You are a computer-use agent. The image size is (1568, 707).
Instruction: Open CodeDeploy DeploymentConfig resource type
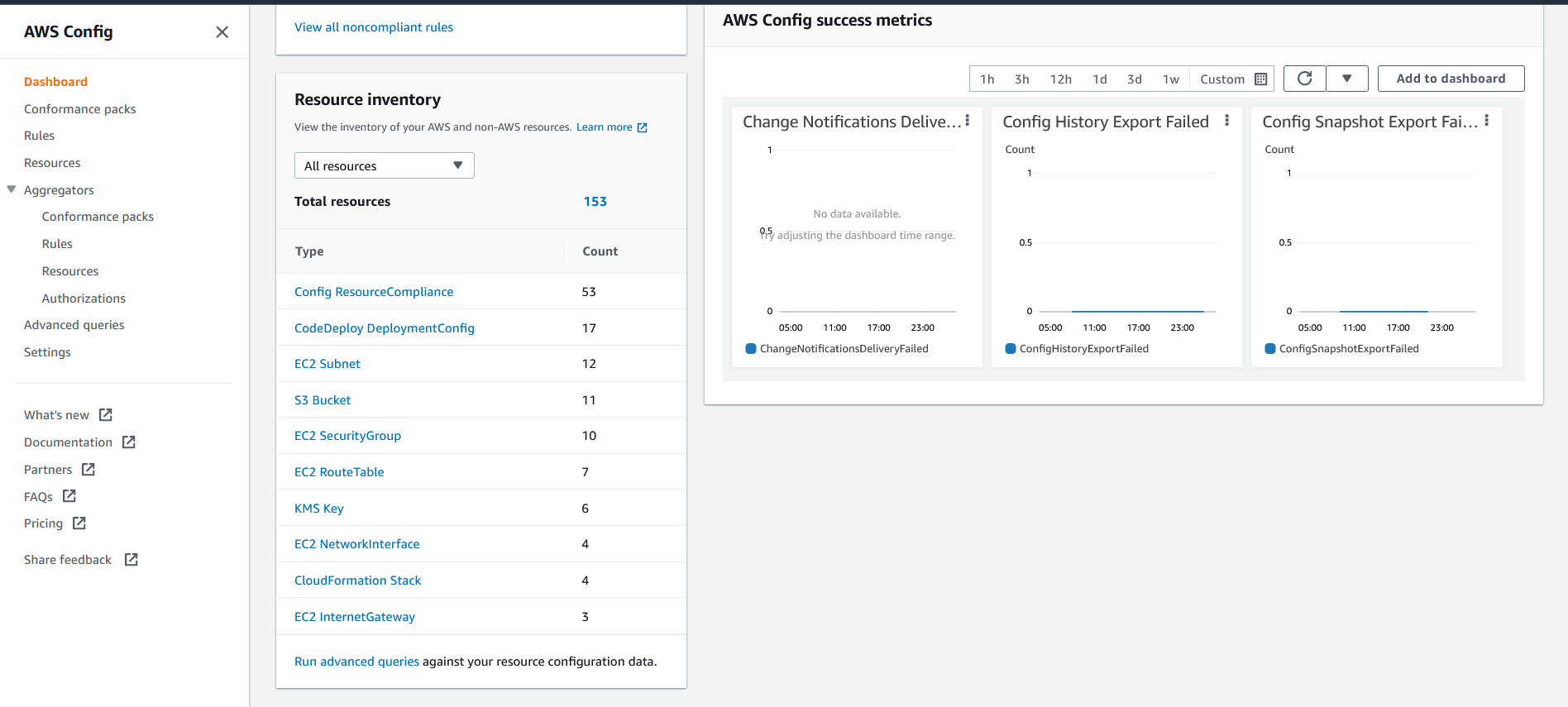click(385, 328)
